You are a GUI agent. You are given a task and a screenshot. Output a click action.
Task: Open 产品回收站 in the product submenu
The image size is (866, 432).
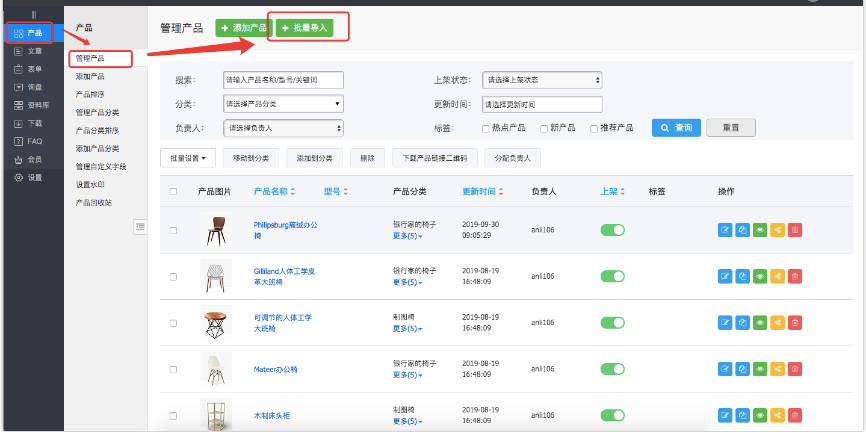click(94, 202)
